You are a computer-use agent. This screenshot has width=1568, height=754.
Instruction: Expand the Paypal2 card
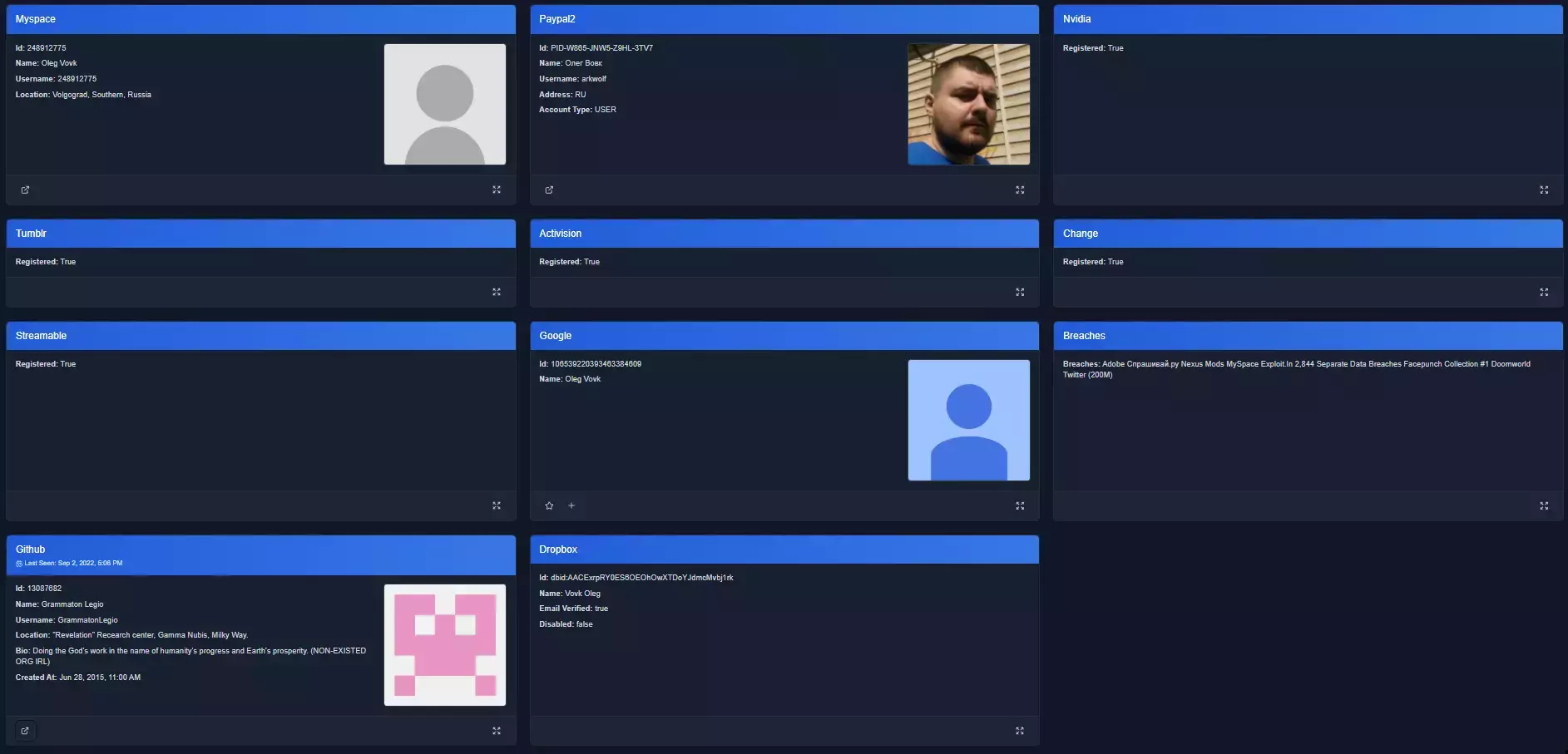click(x=1020, y=190)
